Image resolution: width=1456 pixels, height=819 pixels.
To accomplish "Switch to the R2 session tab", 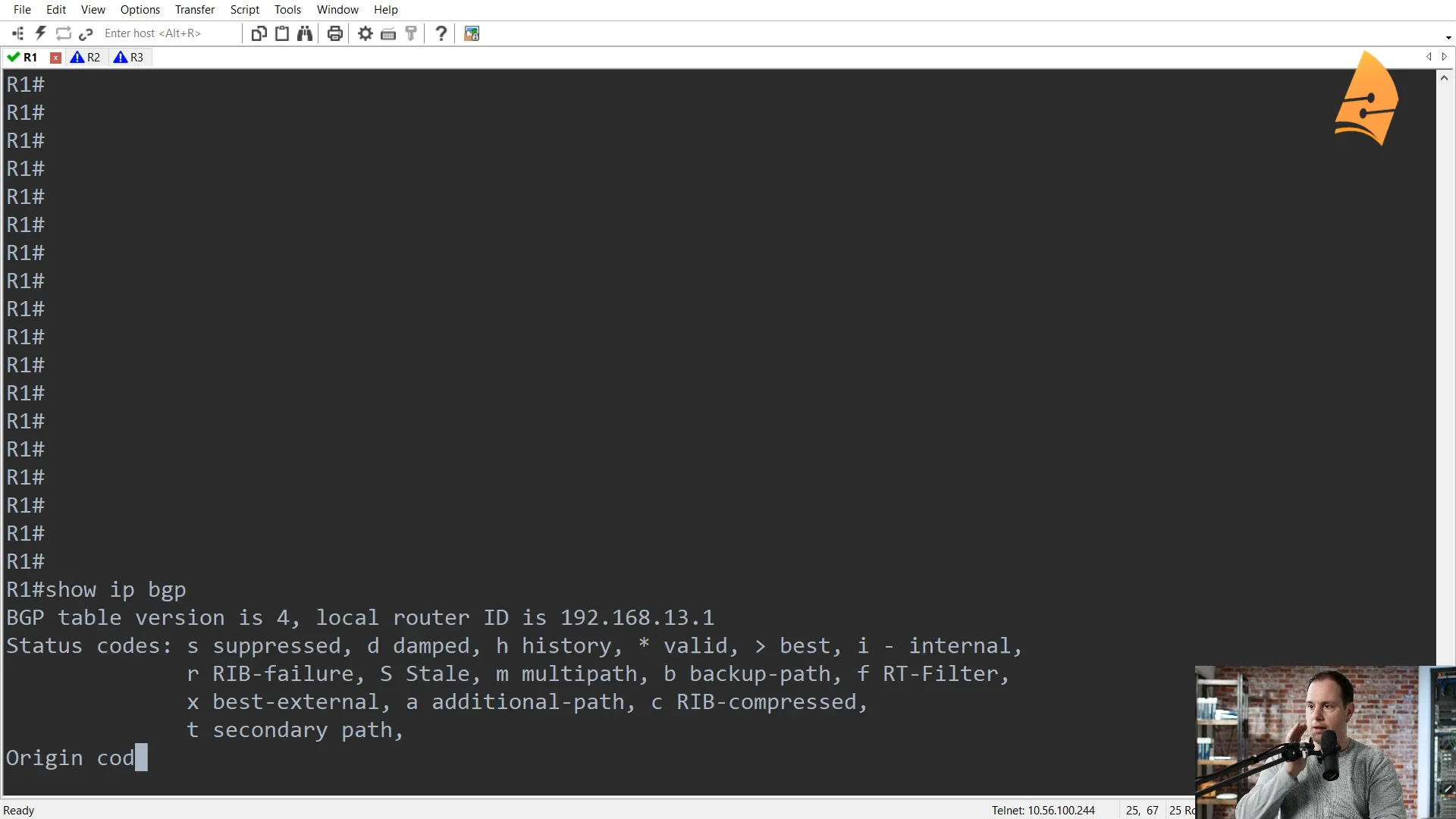I will coord(86,58).
